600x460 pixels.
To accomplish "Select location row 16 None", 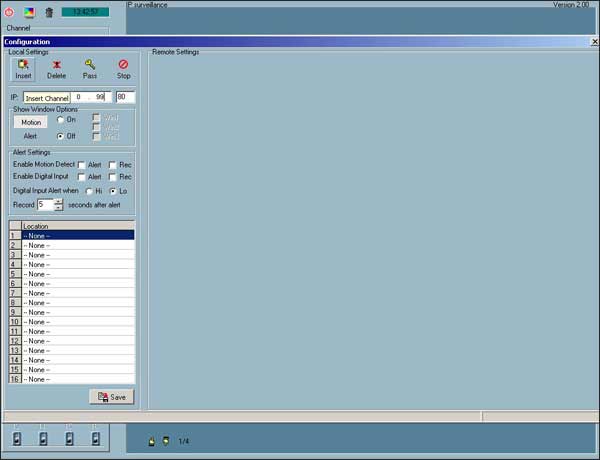I will (78, 379).
